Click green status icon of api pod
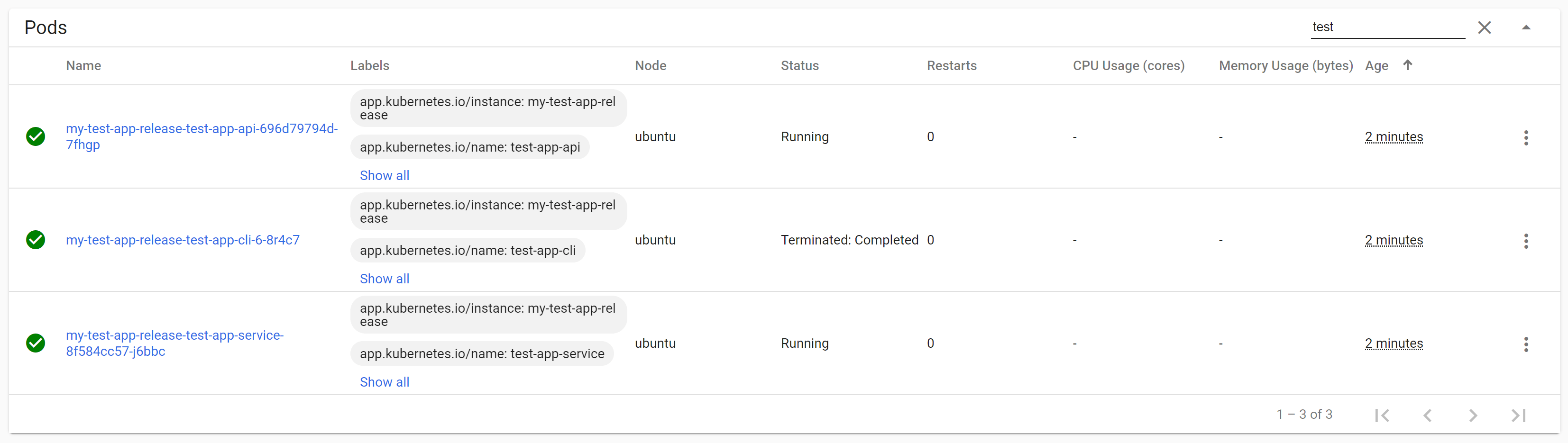 (36, 136)
